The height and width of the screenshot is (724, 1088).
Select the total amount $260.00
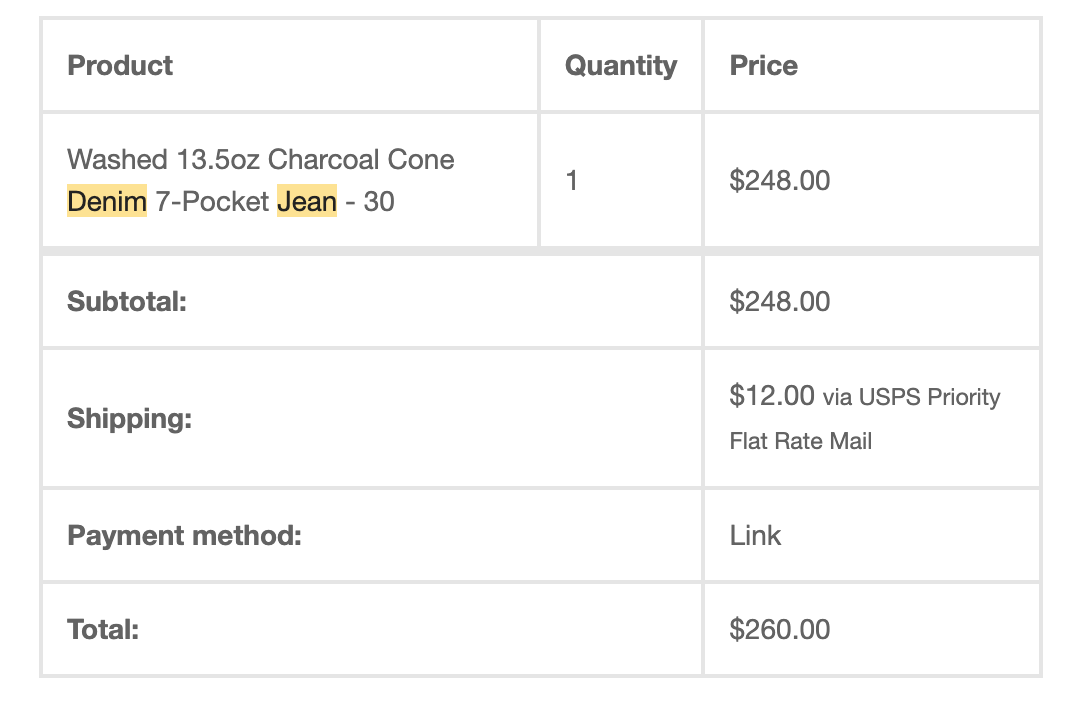779,630
